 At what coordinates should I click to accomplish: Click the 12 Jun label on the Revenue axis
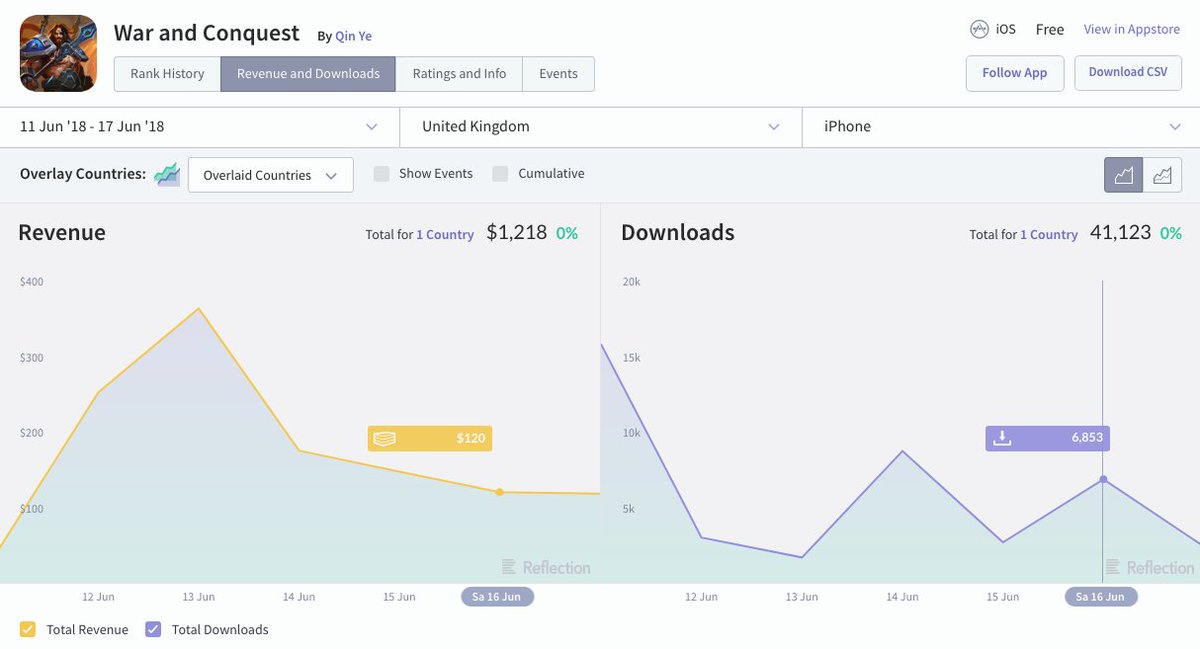pyautogui.click(x=98, y=597)
